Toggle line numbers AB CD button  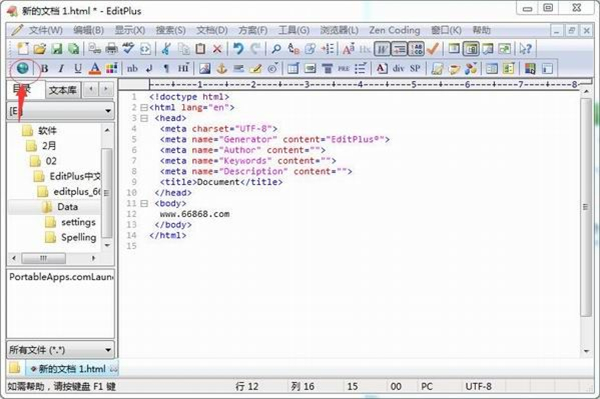click(416, 49)
